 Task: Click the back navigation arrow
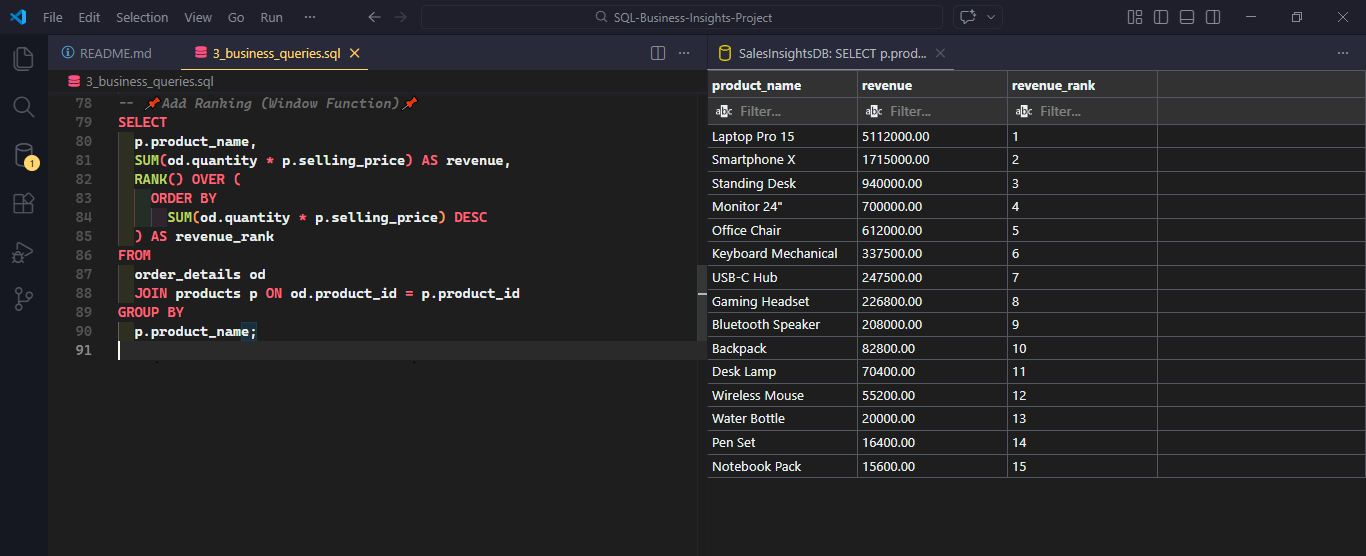tap(374, 17)
